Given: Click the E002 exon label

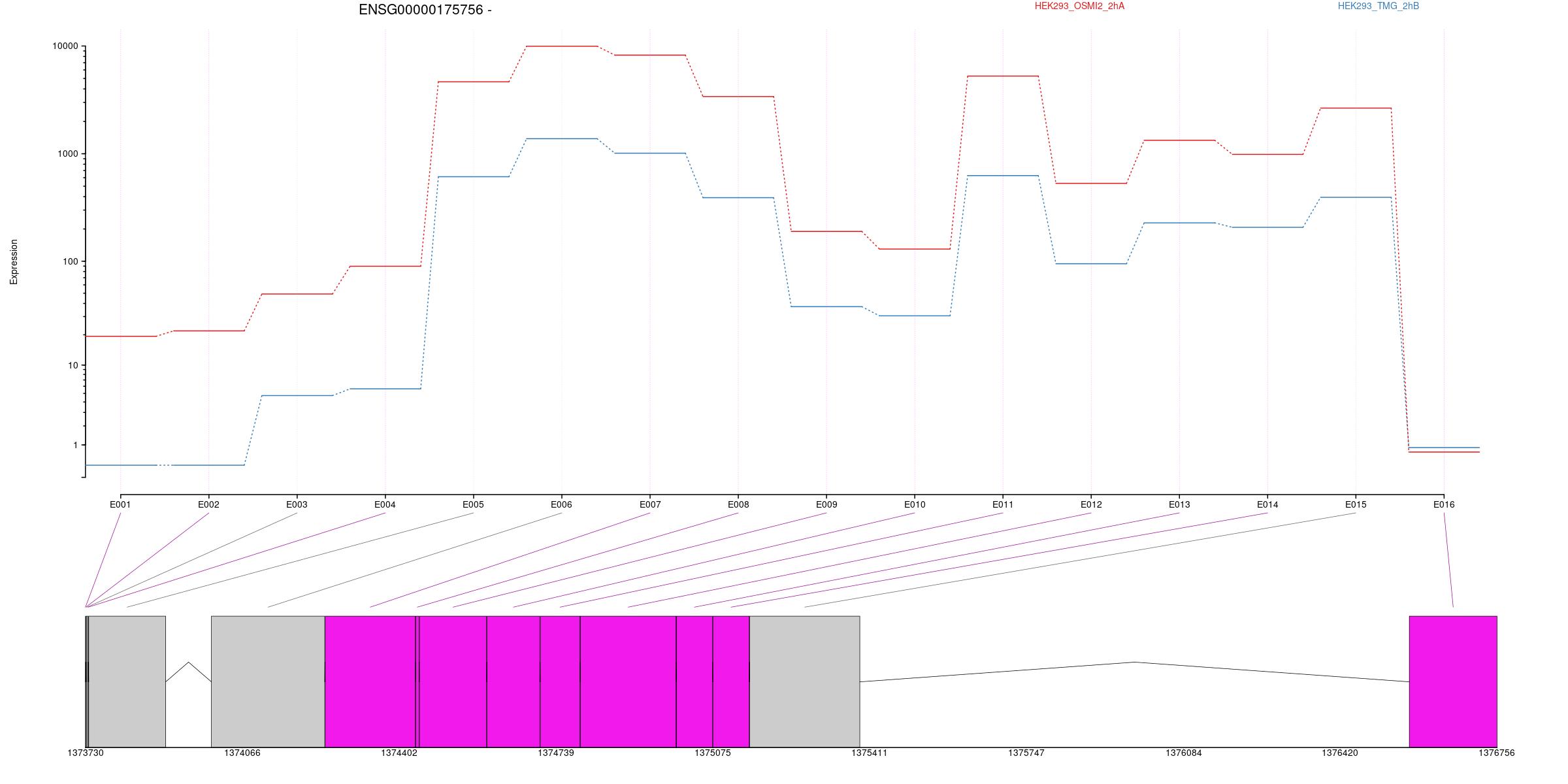Looking at the screenshot, I should point(208,504).
